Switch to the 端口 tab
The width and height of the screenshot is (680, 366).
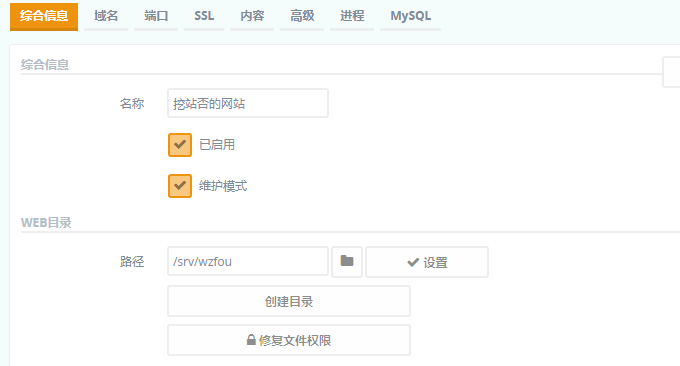(x=156, y=16)
